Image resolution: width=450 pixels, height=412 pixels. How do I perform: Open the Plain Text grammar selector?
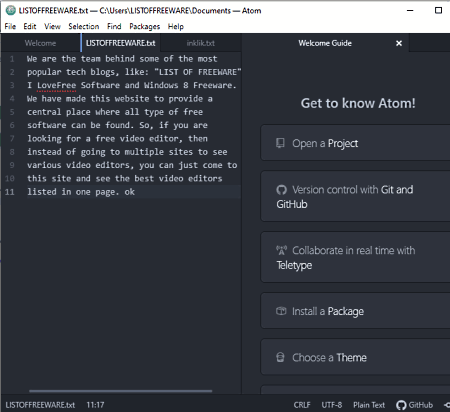pyautogui.click(x=369, y=405)
